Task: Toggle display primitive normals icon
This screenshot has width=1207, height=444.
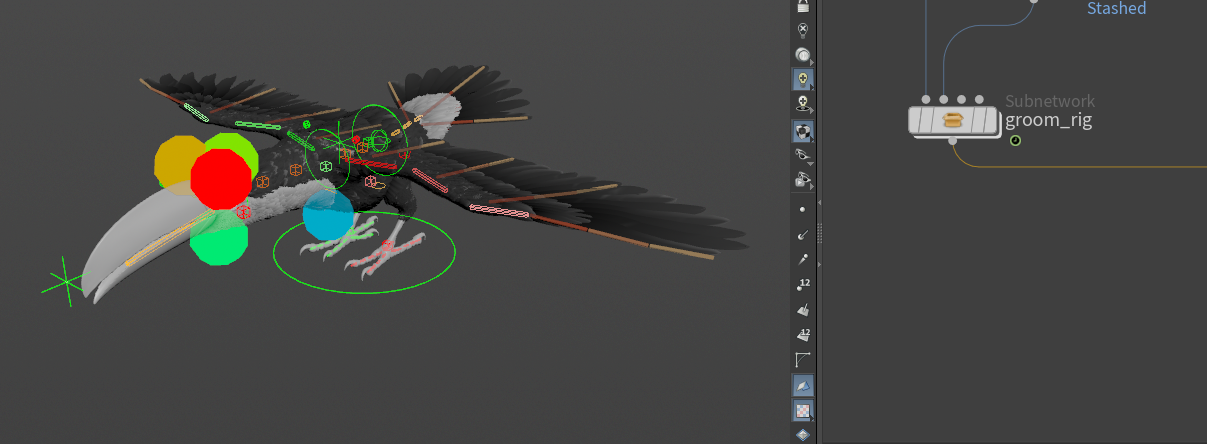Action: click(803, 310)
